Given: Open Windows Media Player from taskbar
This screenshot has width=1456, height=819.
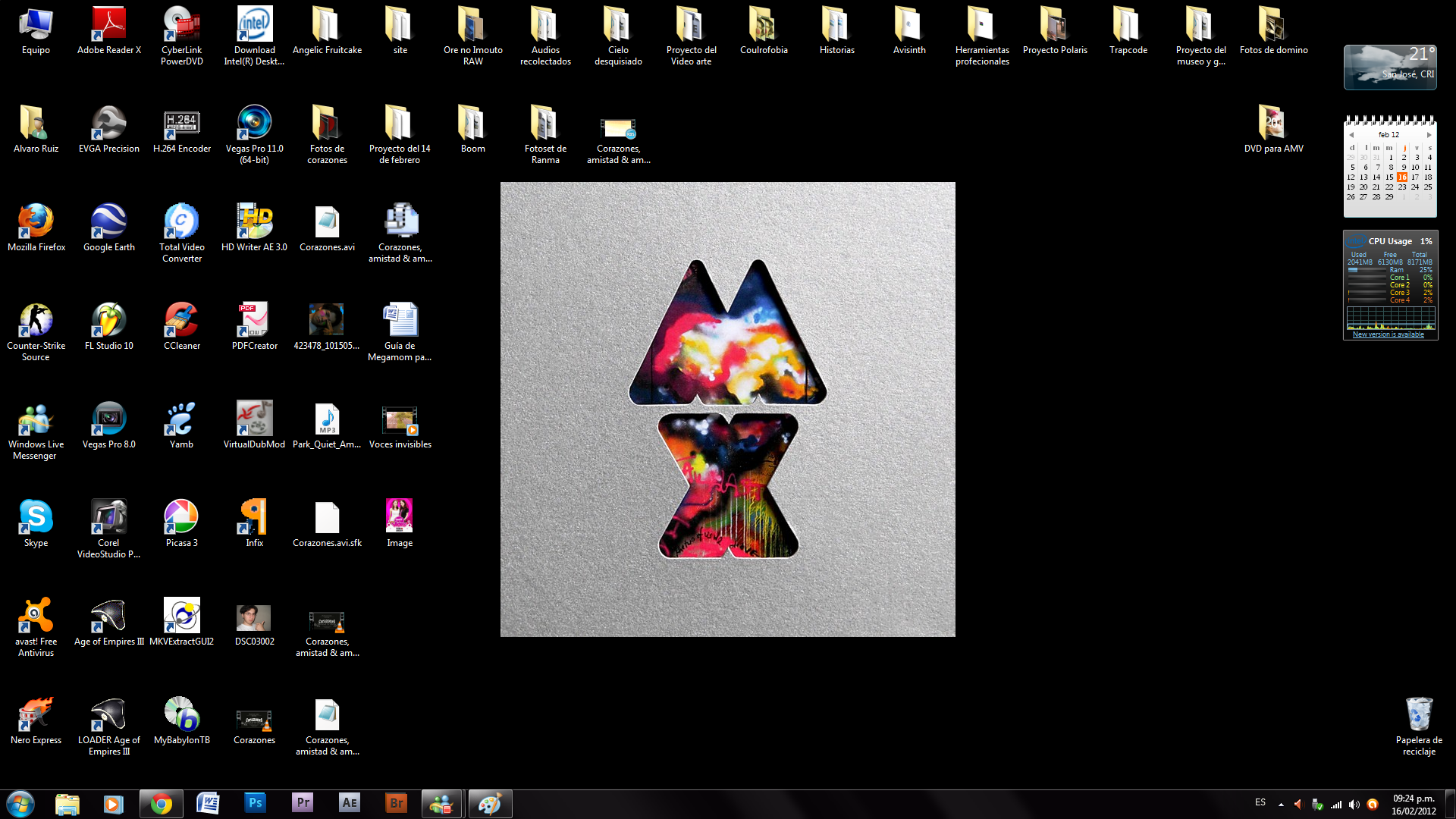Looking at the screenshot, I should click(x=114, y=804).
